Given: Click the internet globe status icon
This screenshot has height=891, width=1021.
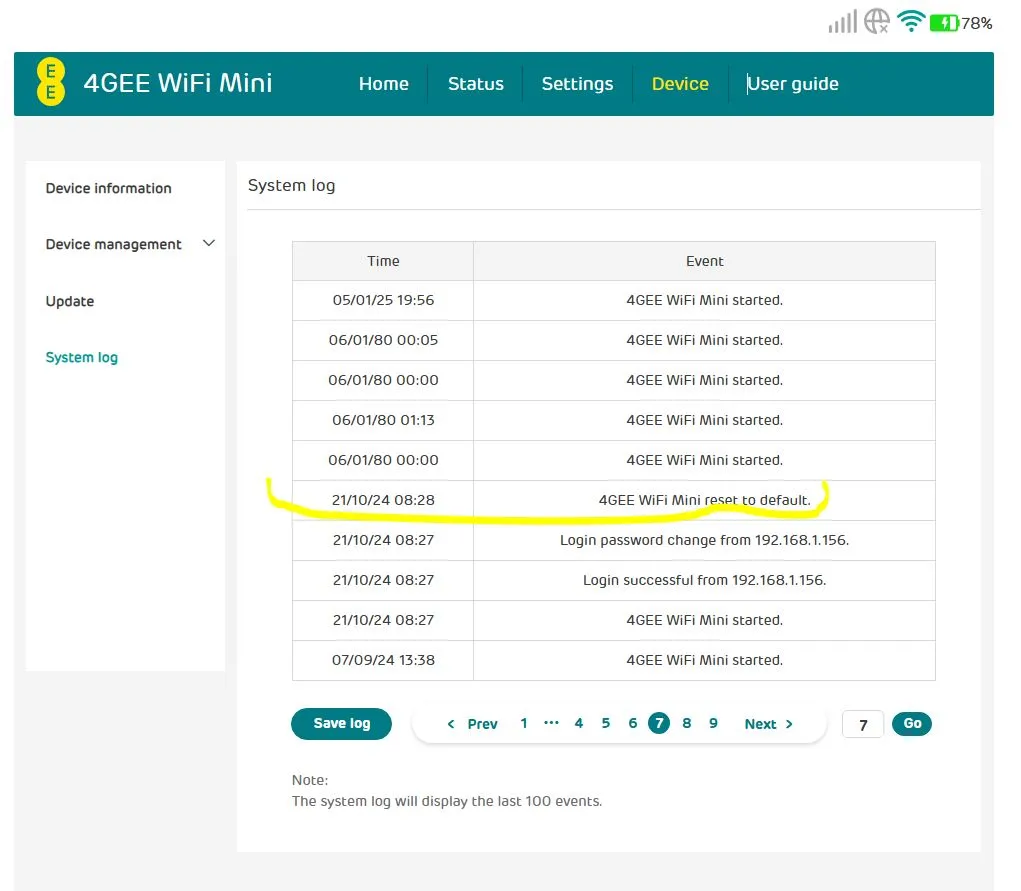Looking at the screenshot, I should point(877,21).
